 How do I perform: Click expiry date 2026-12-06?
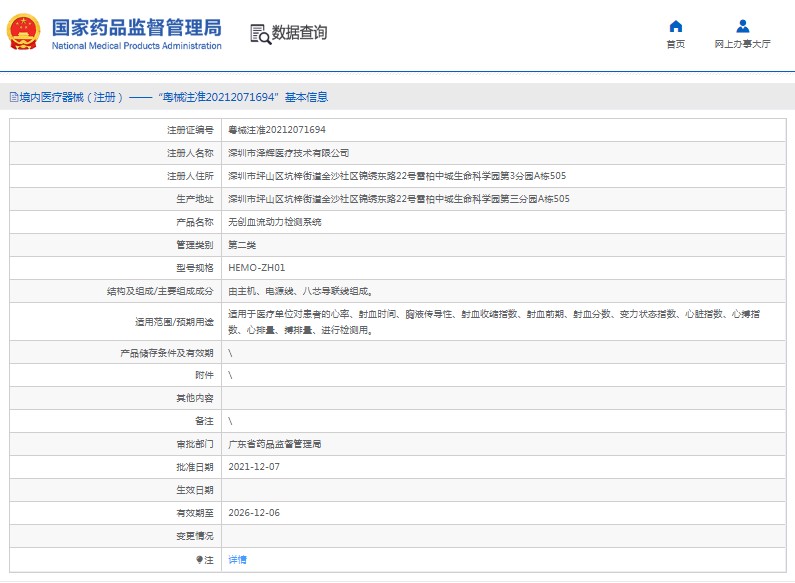(x=254, y=513)
